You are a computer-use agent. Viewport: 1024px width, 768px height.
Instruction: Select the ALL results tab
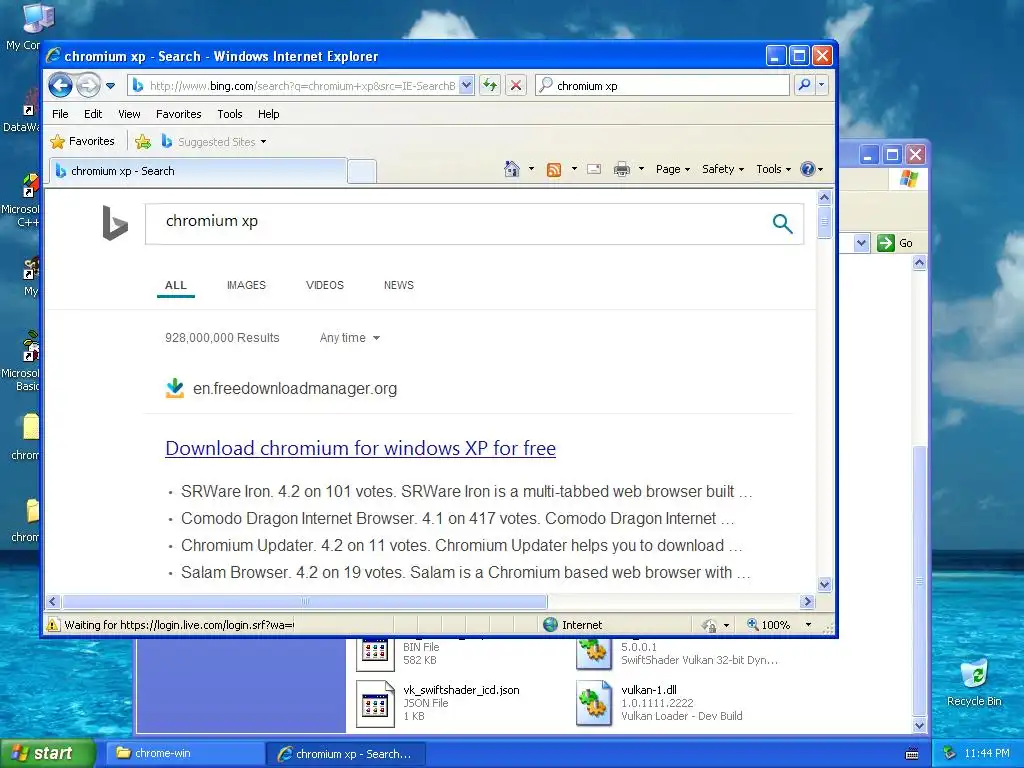click(176, 285)
